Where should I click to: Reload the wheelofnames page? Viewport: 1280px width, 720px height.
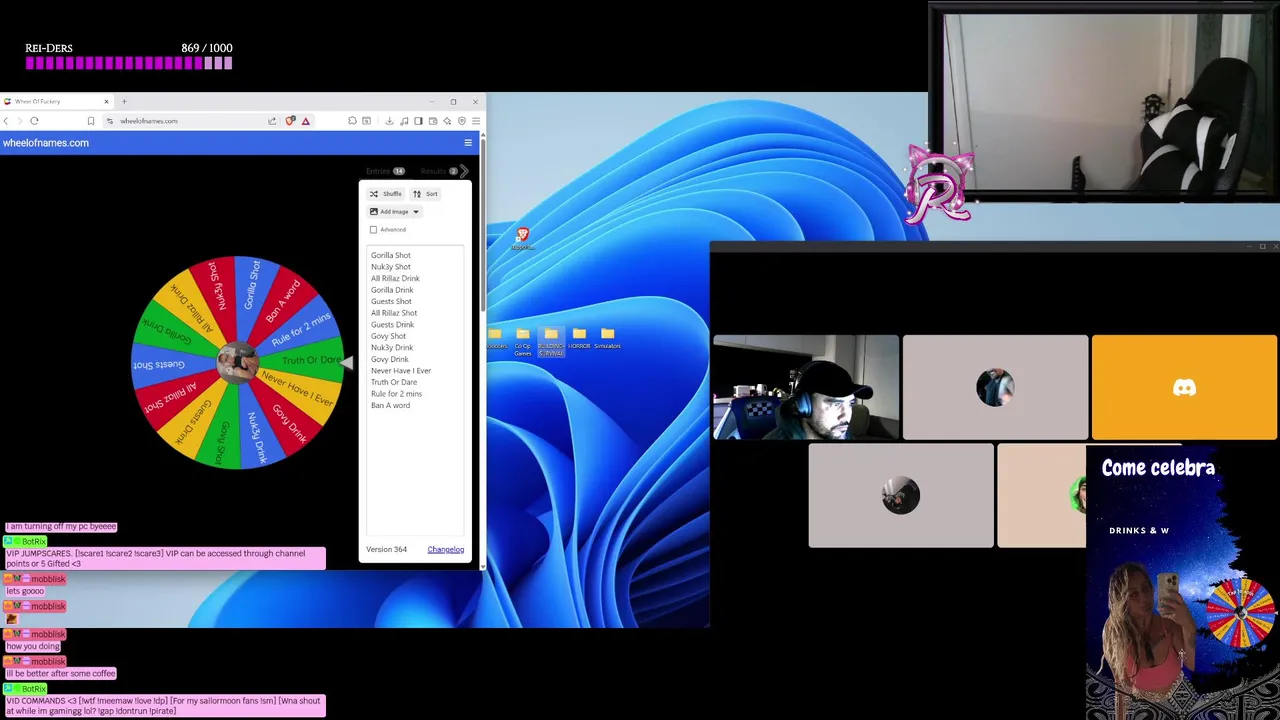click(34, 121)
